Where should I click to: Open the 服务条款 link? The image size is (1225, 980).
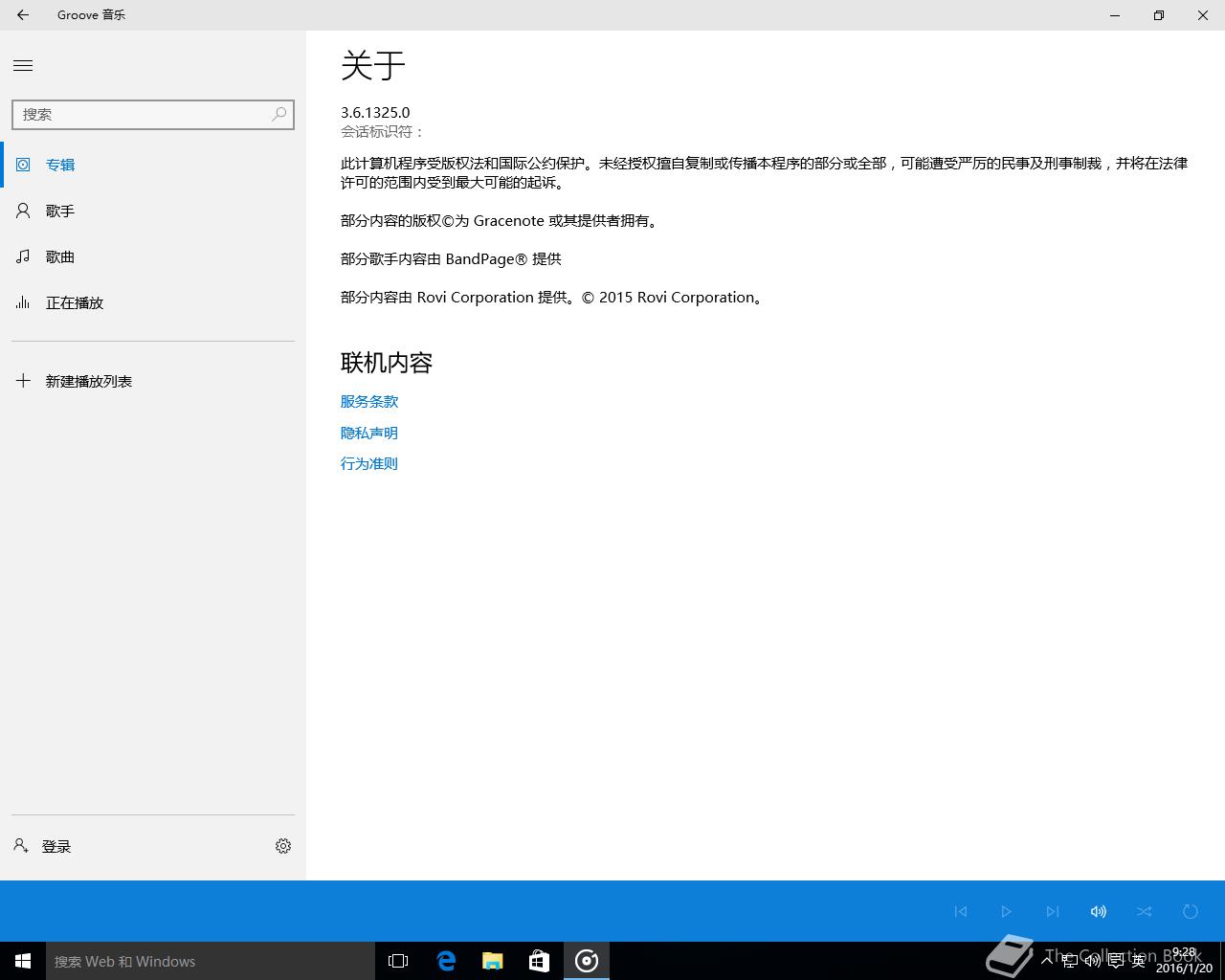[x=369, y=402]
